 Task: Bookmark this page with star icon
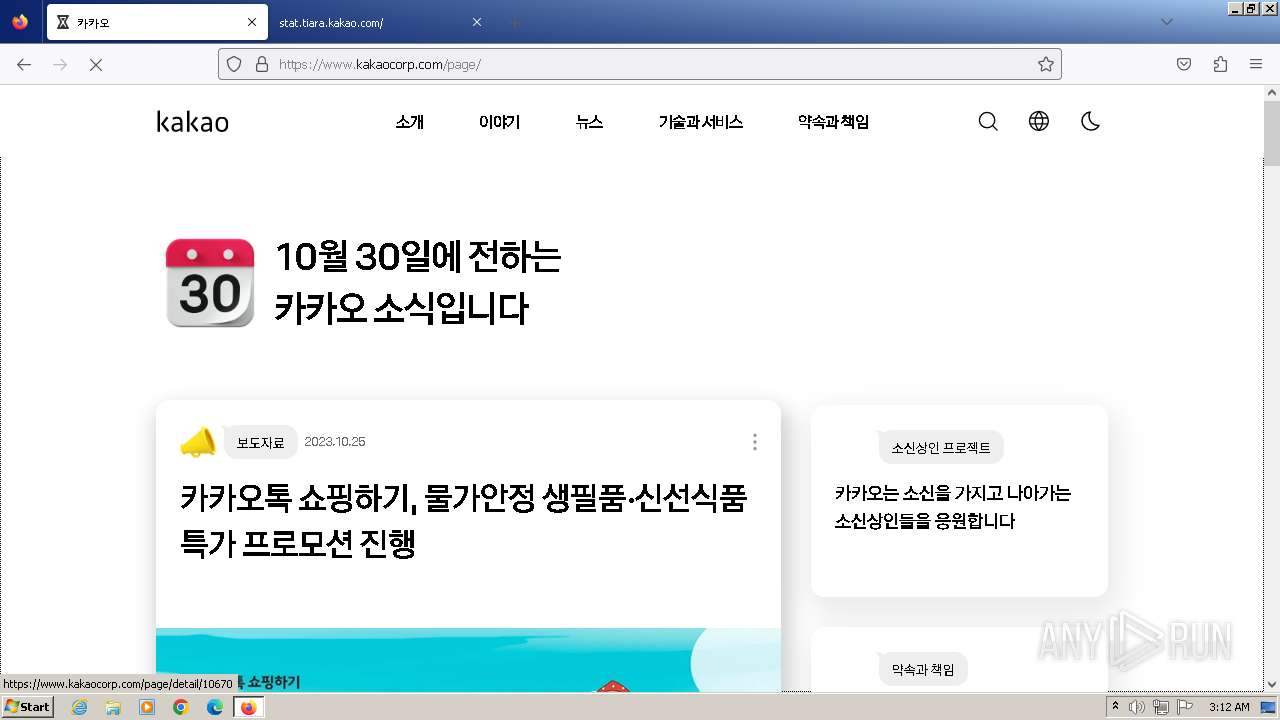(x=1046, y=64)
